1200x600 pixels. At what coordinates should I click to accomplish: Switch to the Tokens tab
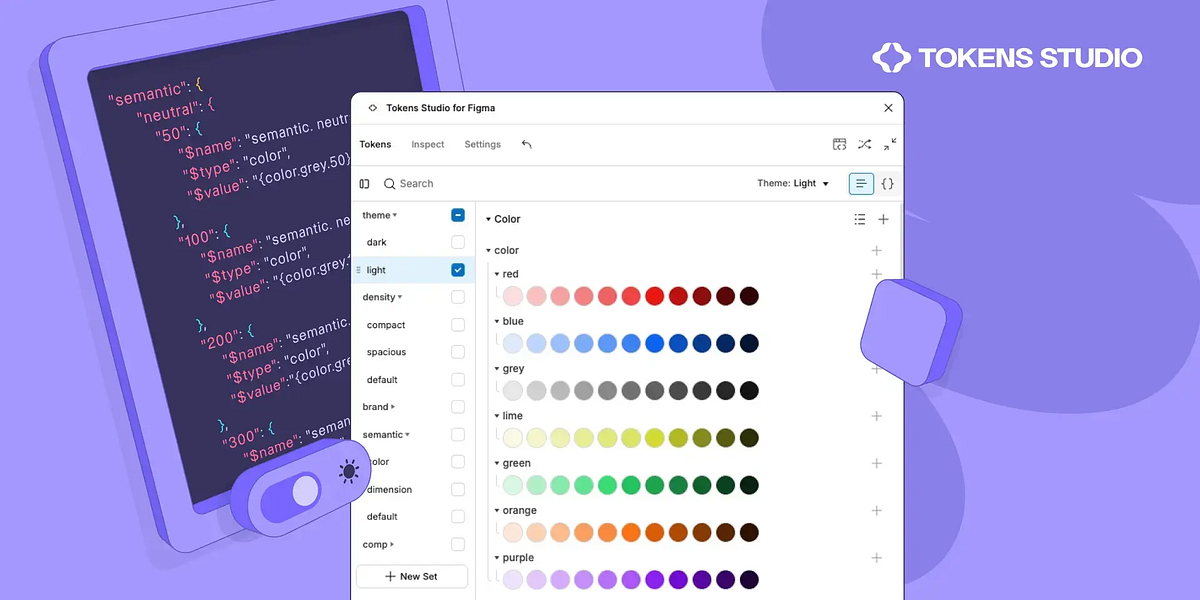coord(376,144)
